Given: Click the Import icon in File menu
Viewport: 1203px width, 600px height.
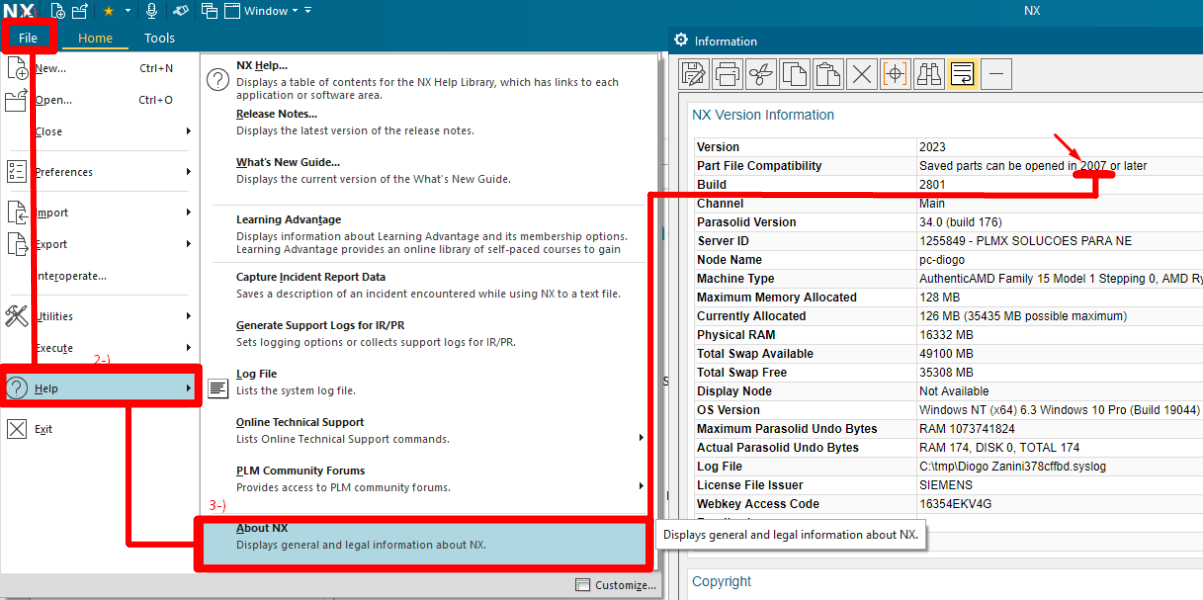Looking at the screenshot, I should (17, 212).
